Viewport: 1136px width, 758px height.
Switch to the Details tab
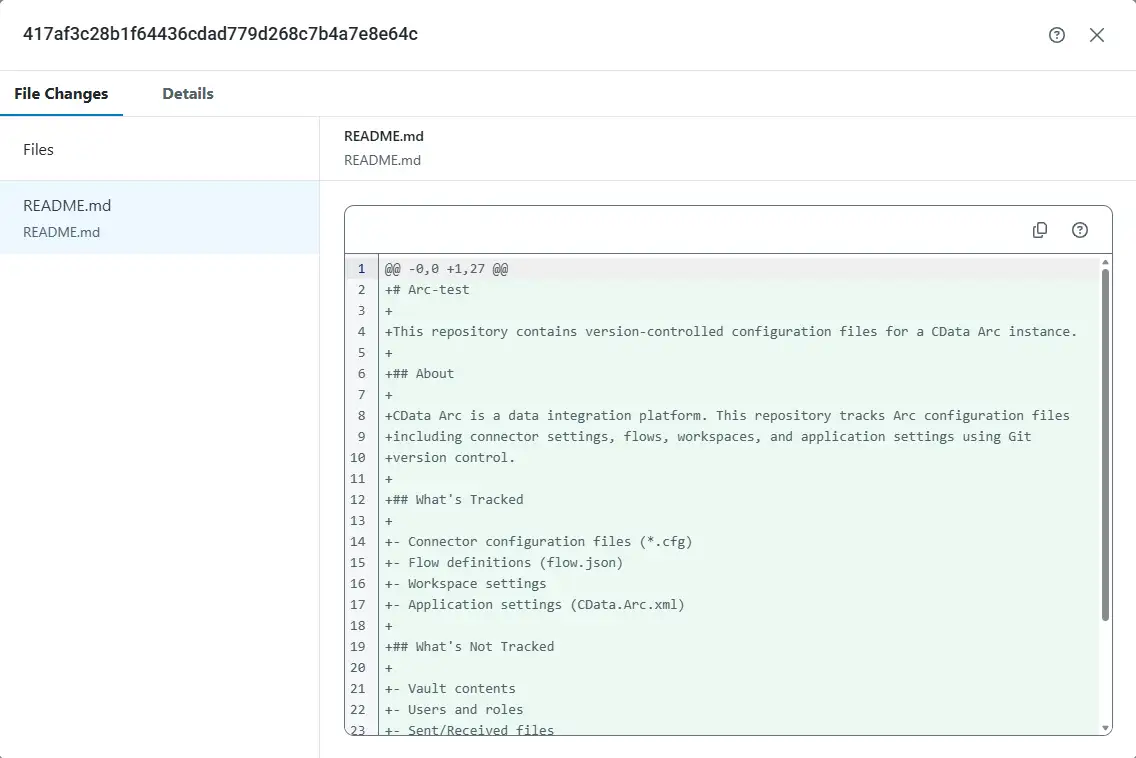188,93
